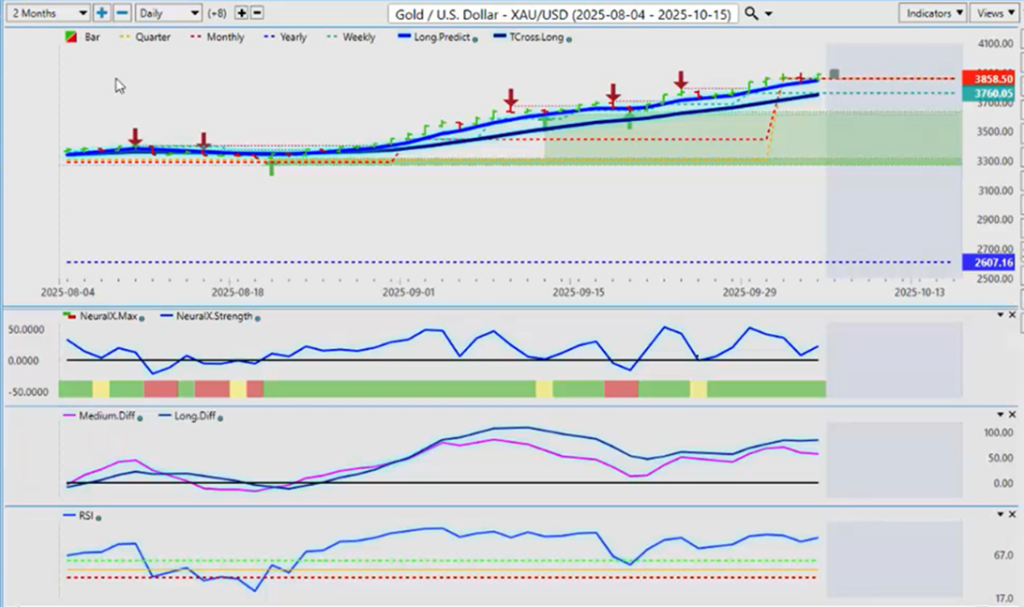1024x607 pixels.
Task: Click the red down arrow signal near 2025-09-29
Action: pyautogui.click(x=681, y=80)
